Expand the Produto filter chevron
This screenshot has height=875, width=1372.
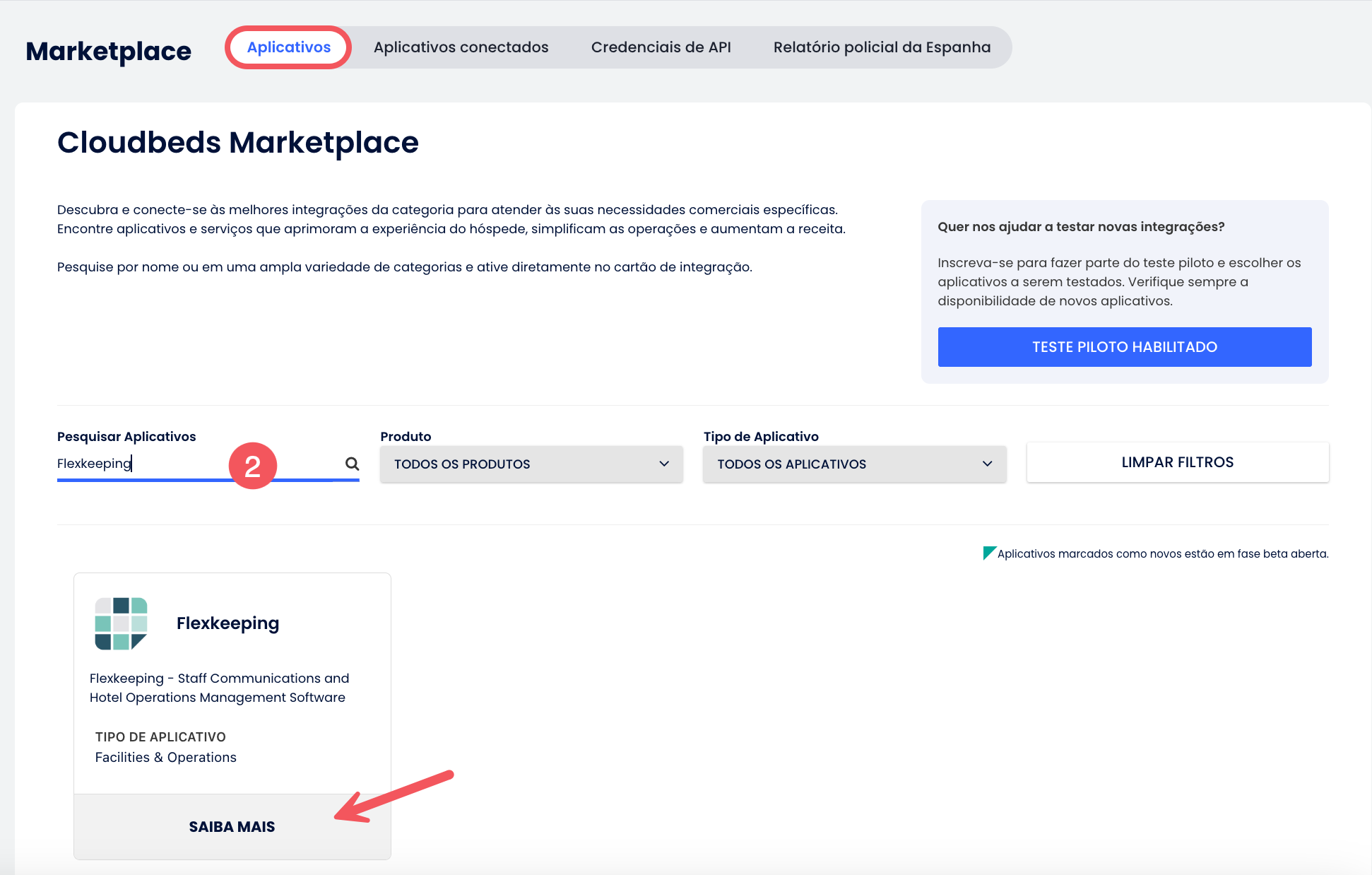[663, 464]
